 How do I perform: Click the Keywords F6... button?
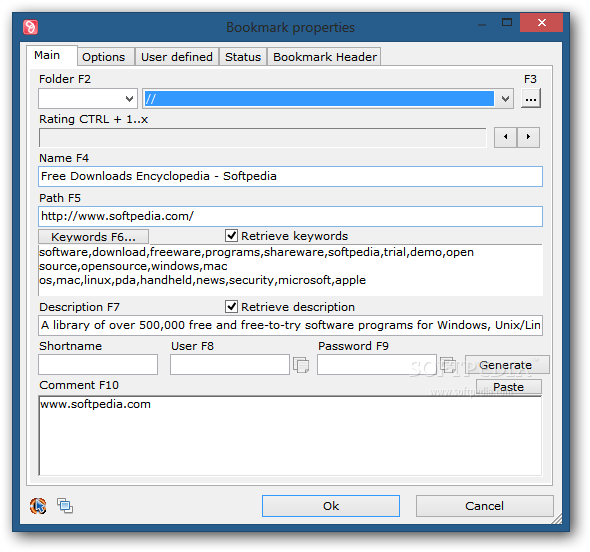tap(93, 237)
